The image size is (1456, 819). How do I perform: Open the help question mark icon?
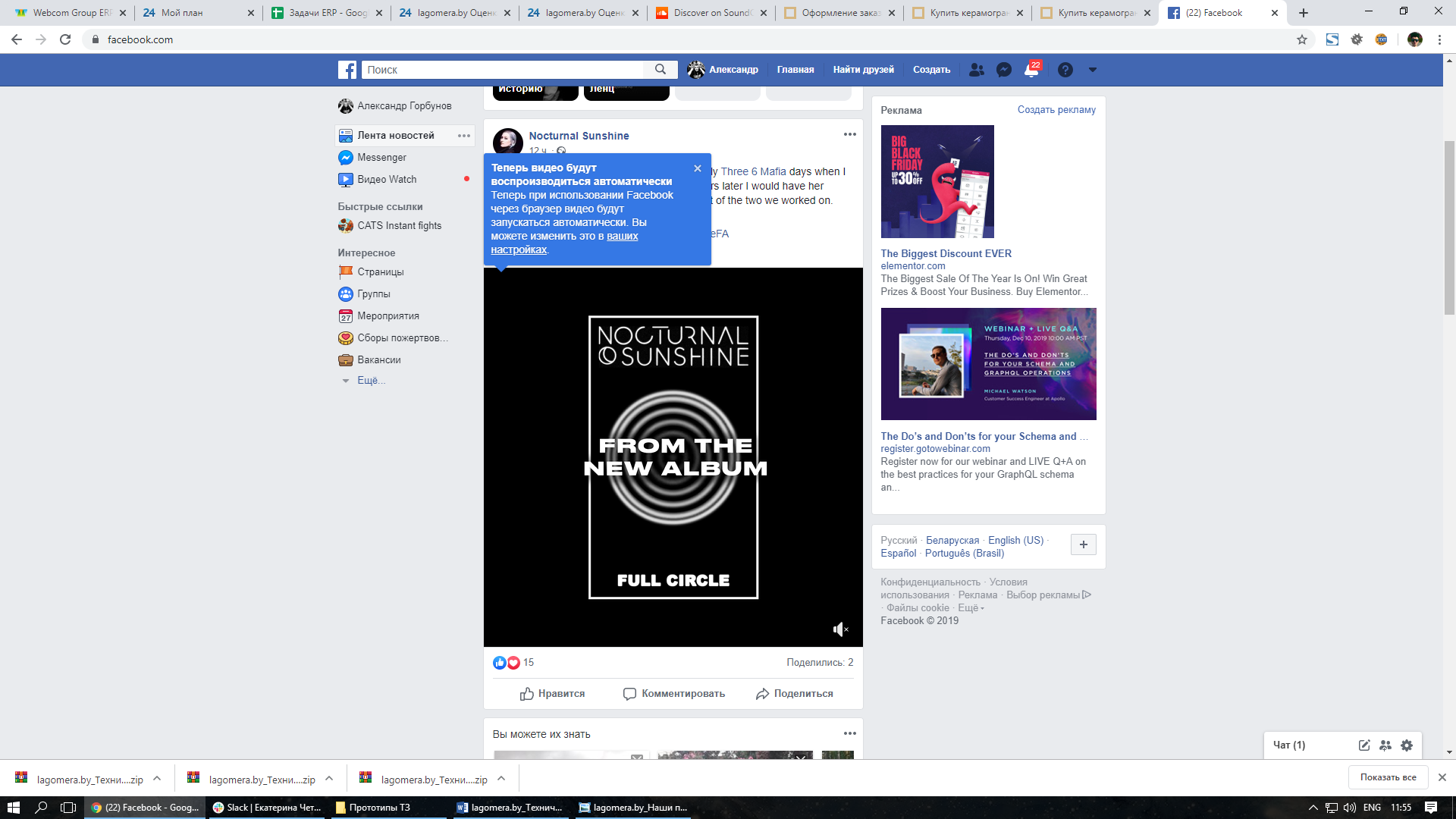(1065, 70)
